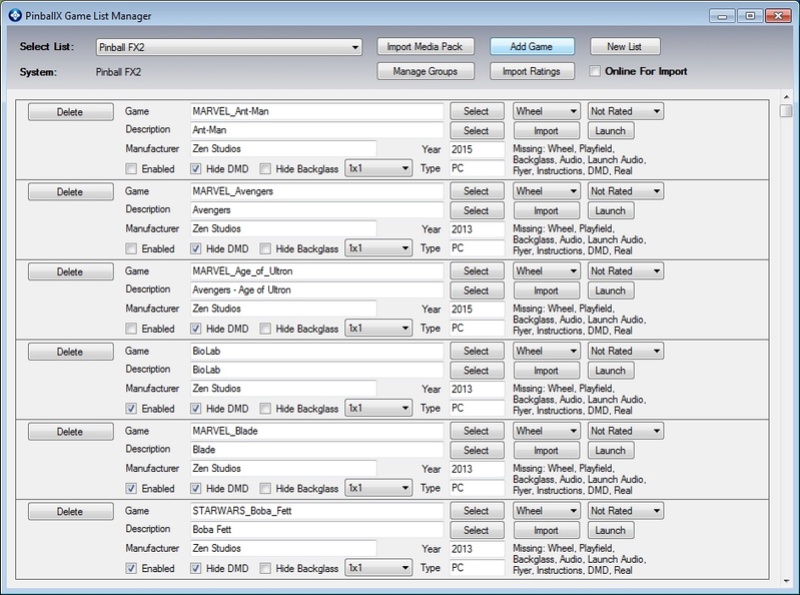800x595 pixels.
Task: Open Manage Groups
Action: [x=426, y=71]
